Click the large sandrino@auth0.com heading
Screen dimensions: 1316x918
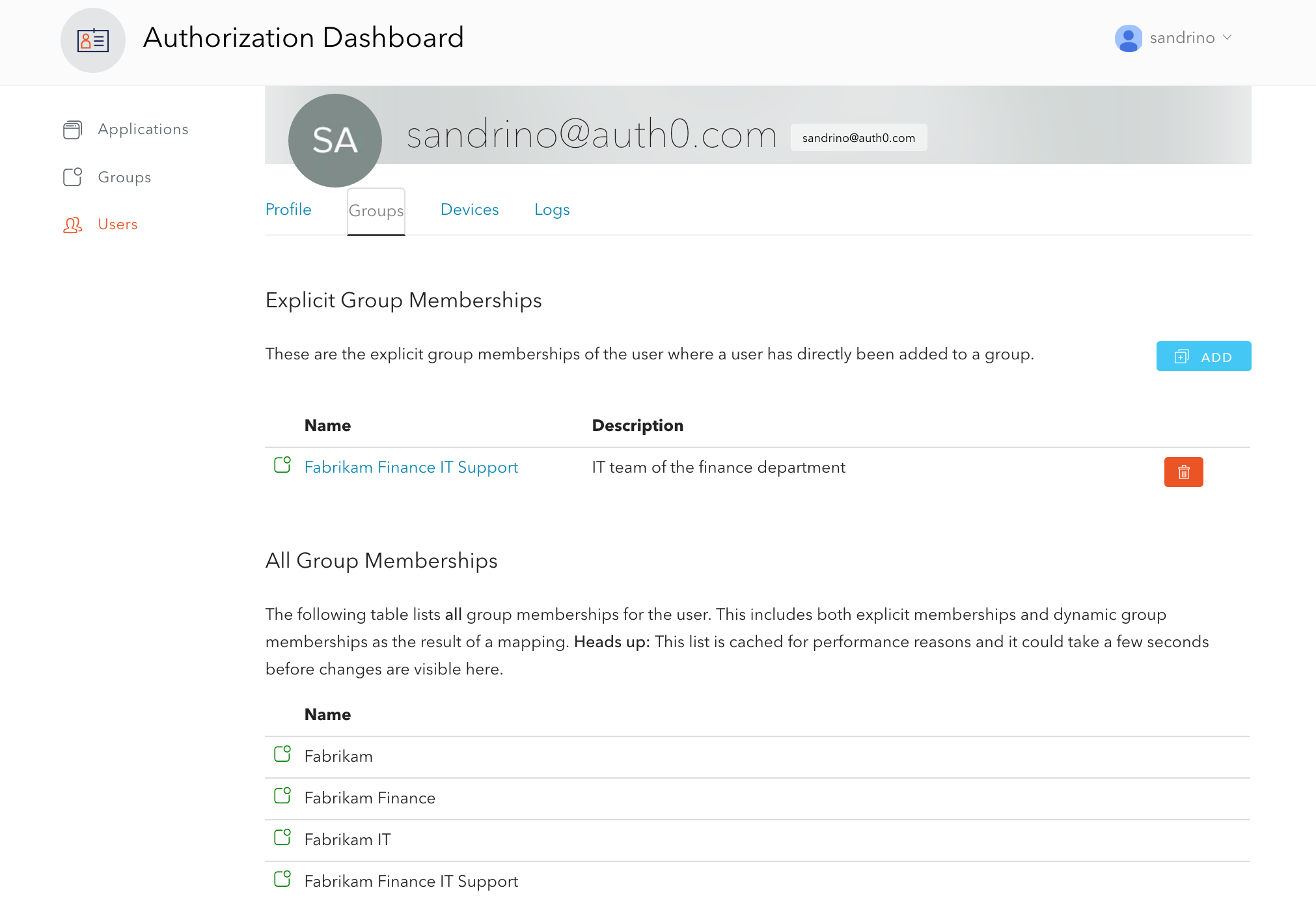(x=592, y=135)
